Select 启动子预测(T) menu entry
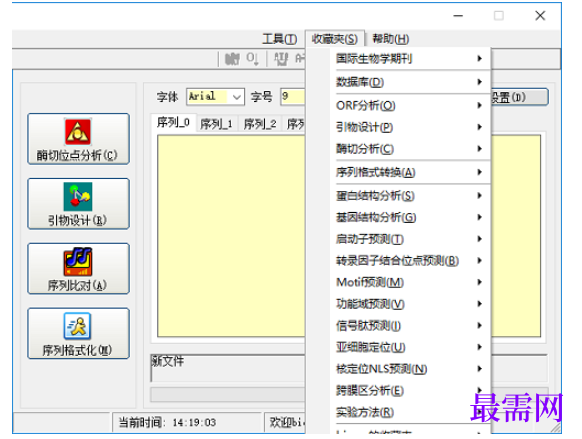The width and height of the screenshot is (582, 439). pyautogui.click(x=410, y=239)
